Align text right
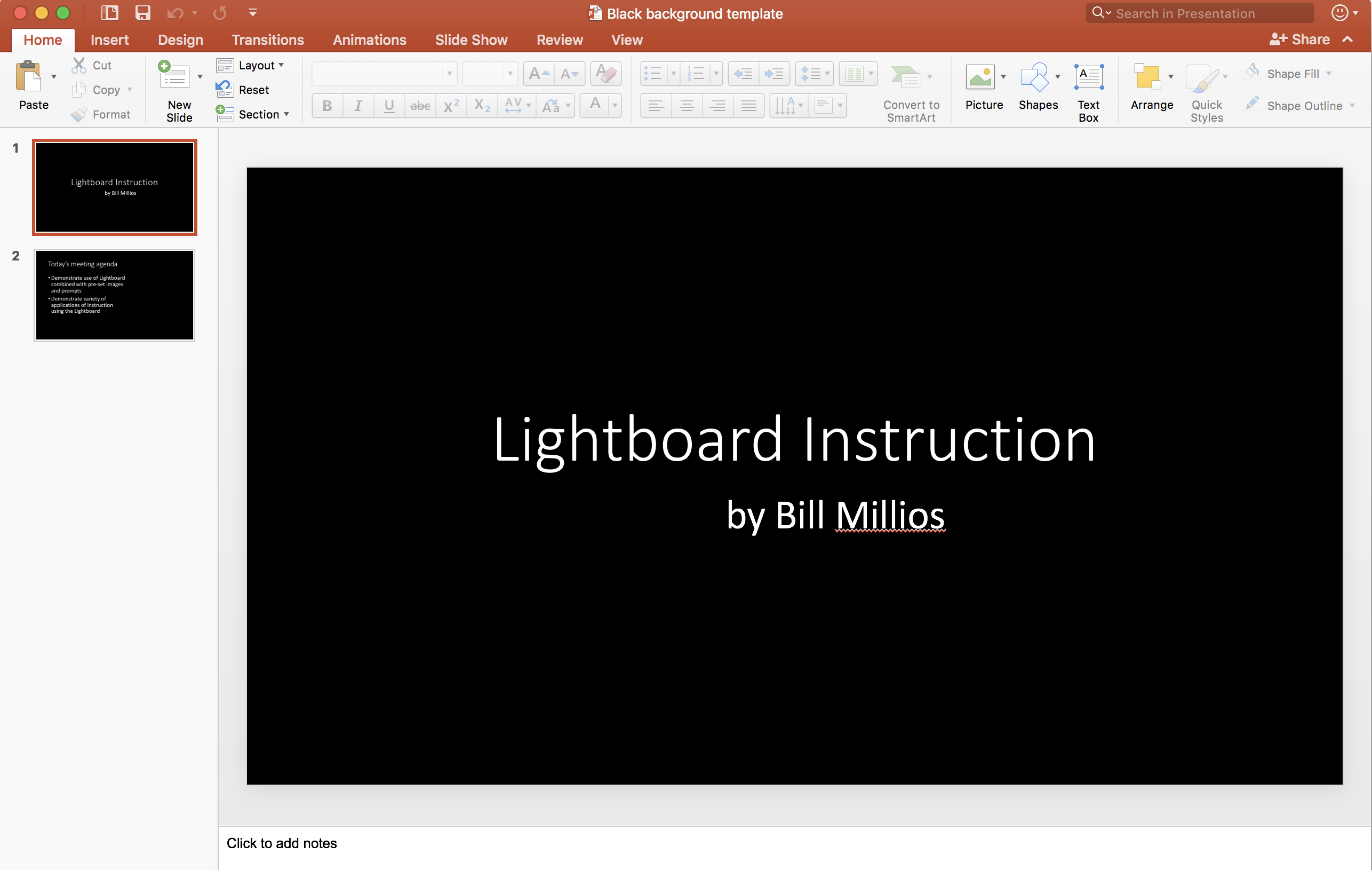 coord(718,106)
